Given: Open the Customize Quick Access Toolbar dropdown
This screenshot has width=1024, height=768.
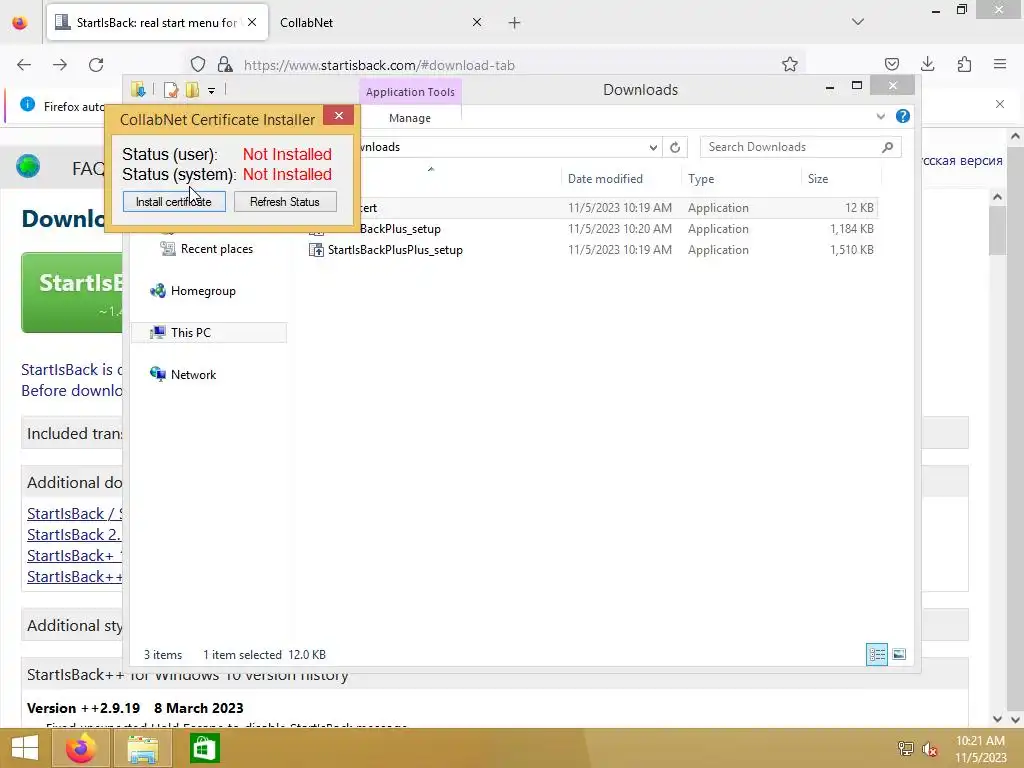Looking at the screenshot, I should pos(212,91).
